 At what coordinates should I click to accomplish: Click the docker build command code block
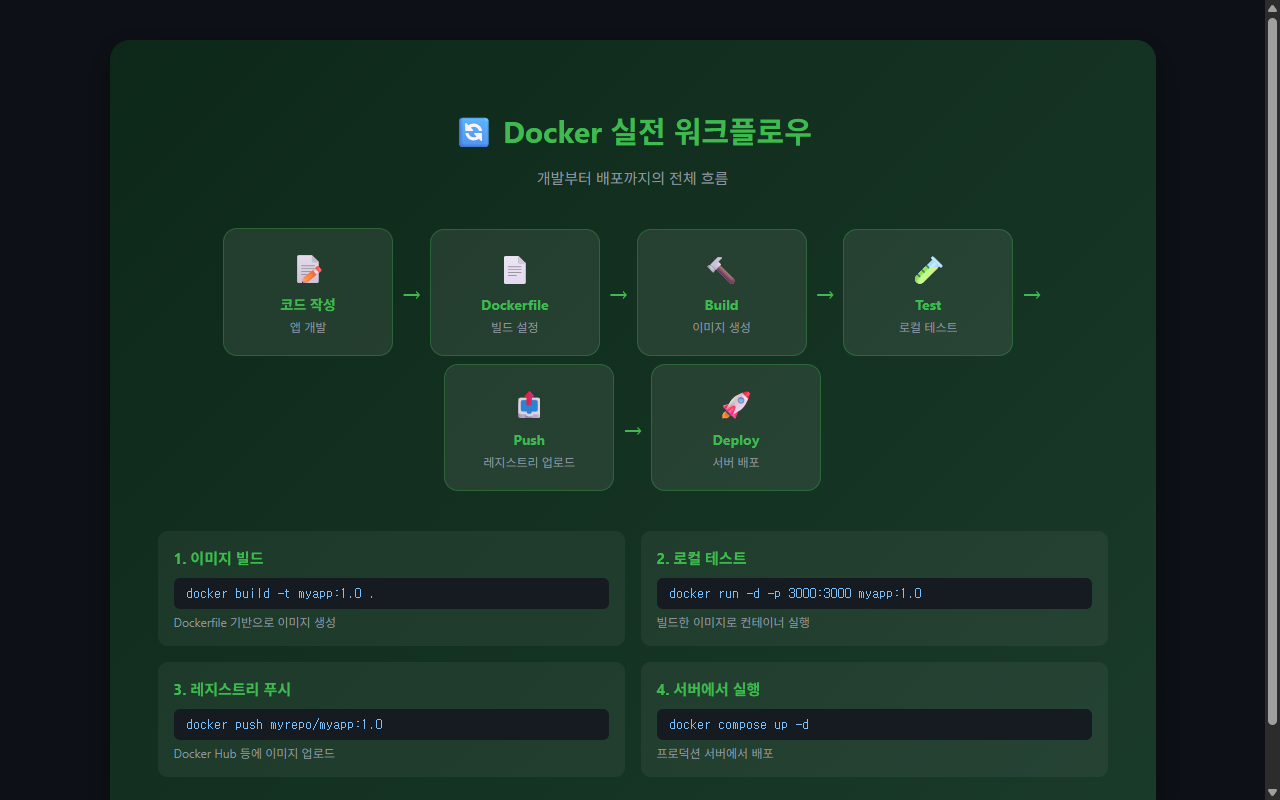[x=391, y=593]
